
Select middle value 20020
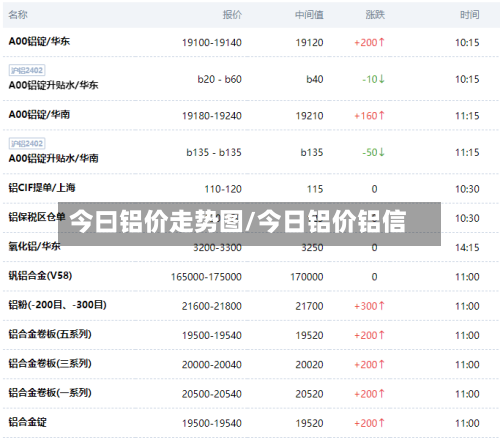309,365
